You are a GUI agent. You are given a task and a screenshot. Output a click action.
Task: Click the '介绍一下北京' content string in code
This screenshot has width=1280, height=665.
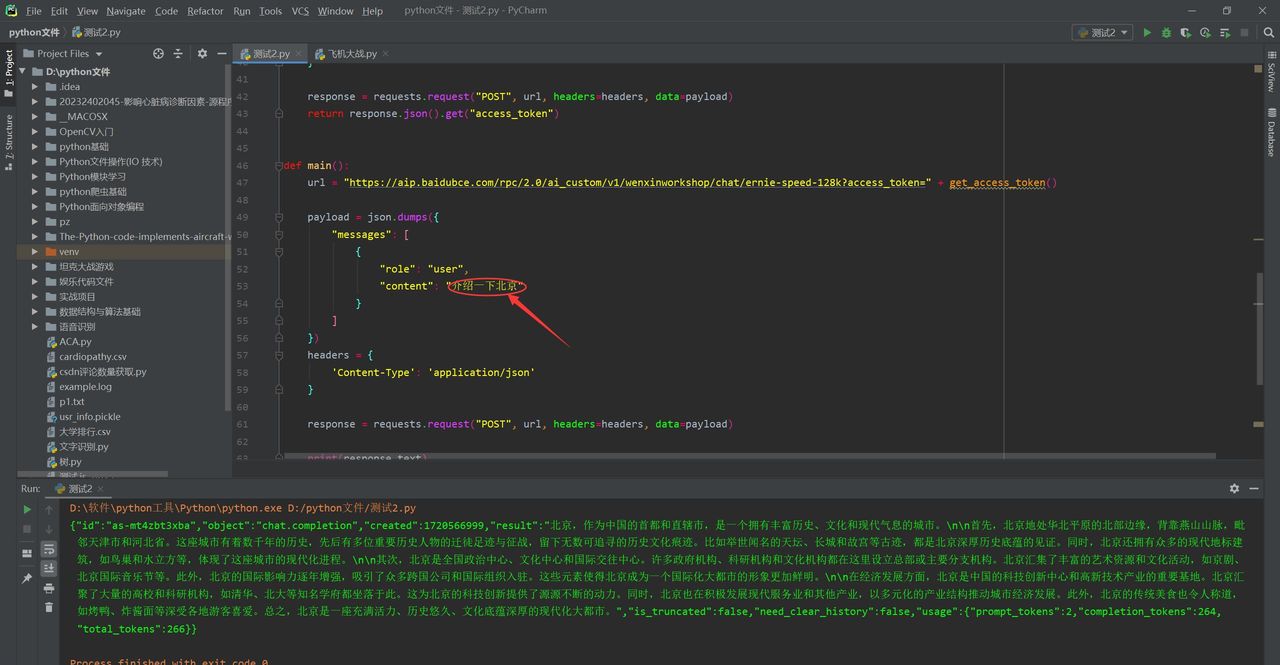pos(486,286)
